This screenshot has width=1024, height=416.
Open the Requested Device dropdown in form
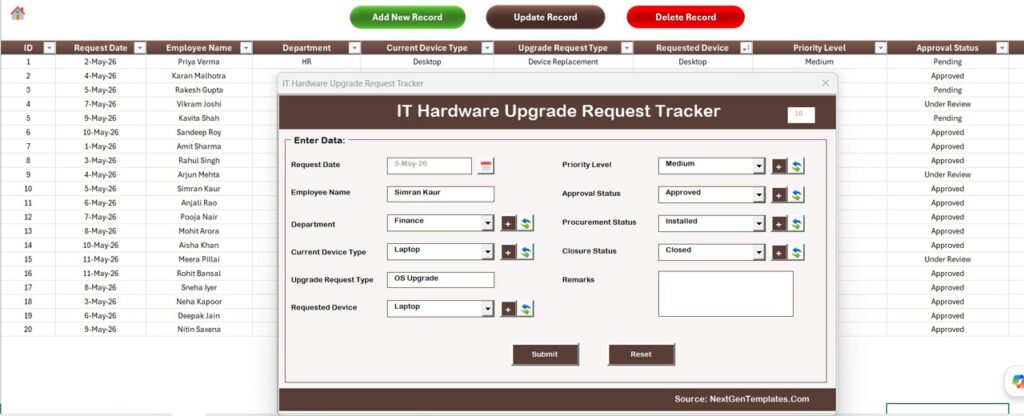coord(488,309)
